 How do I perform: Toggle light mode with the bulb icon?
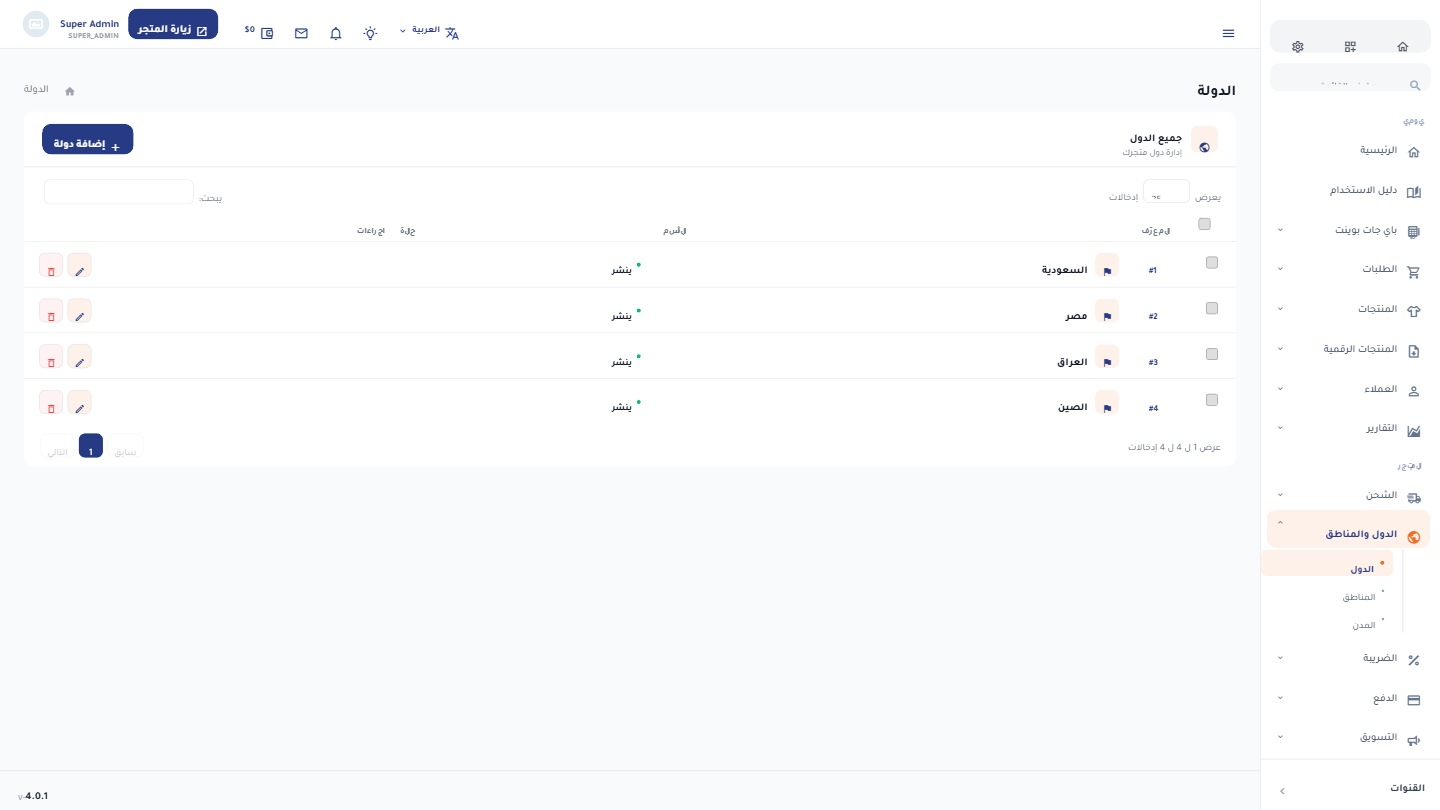coord(370,33)
